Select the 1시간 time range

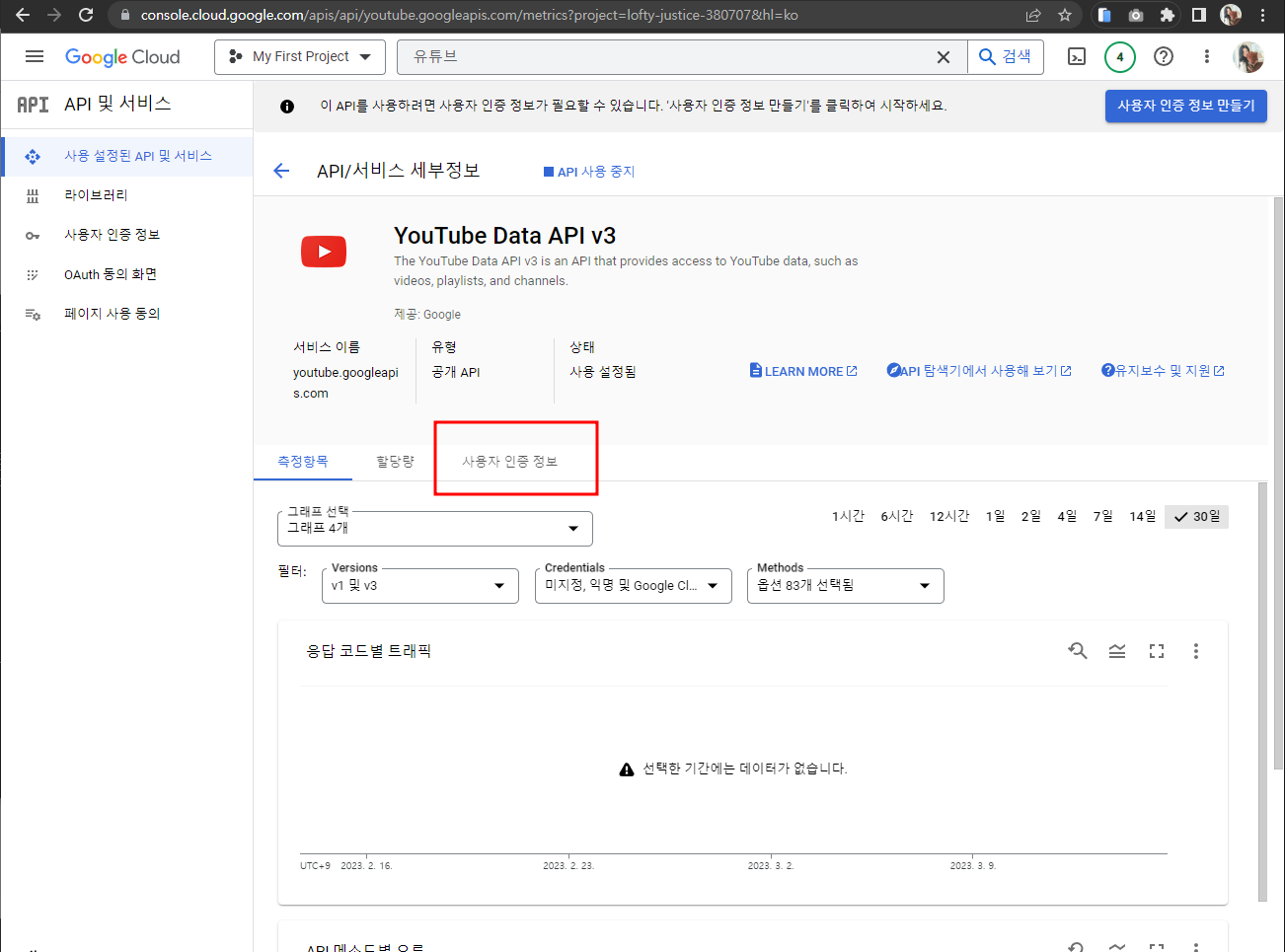pyautogui.click(x=848, y=516)
